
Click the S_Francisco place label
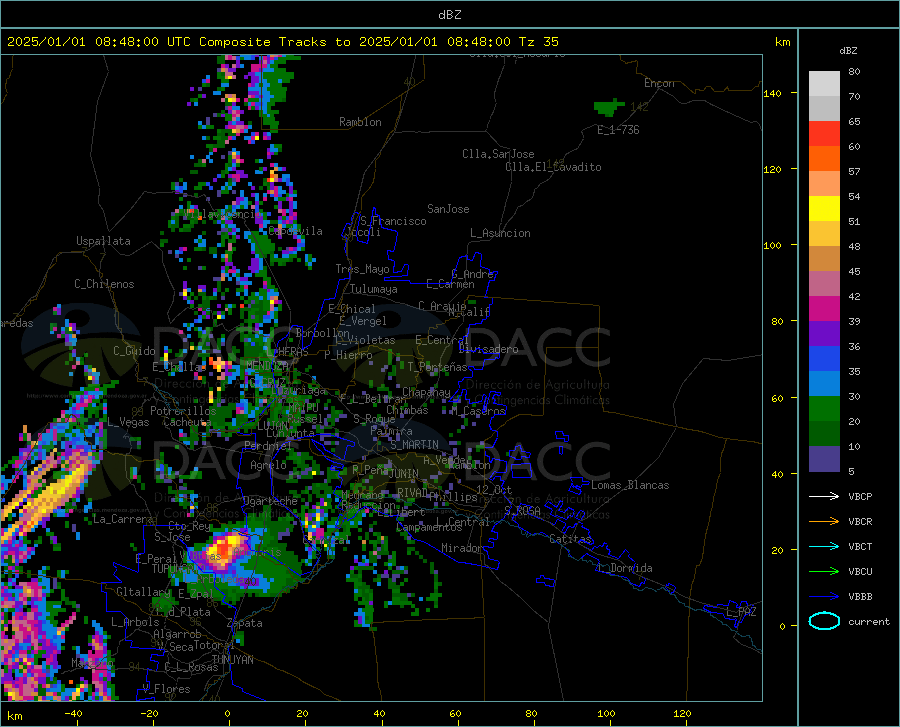pyautogui.click(x=393, y=221)
